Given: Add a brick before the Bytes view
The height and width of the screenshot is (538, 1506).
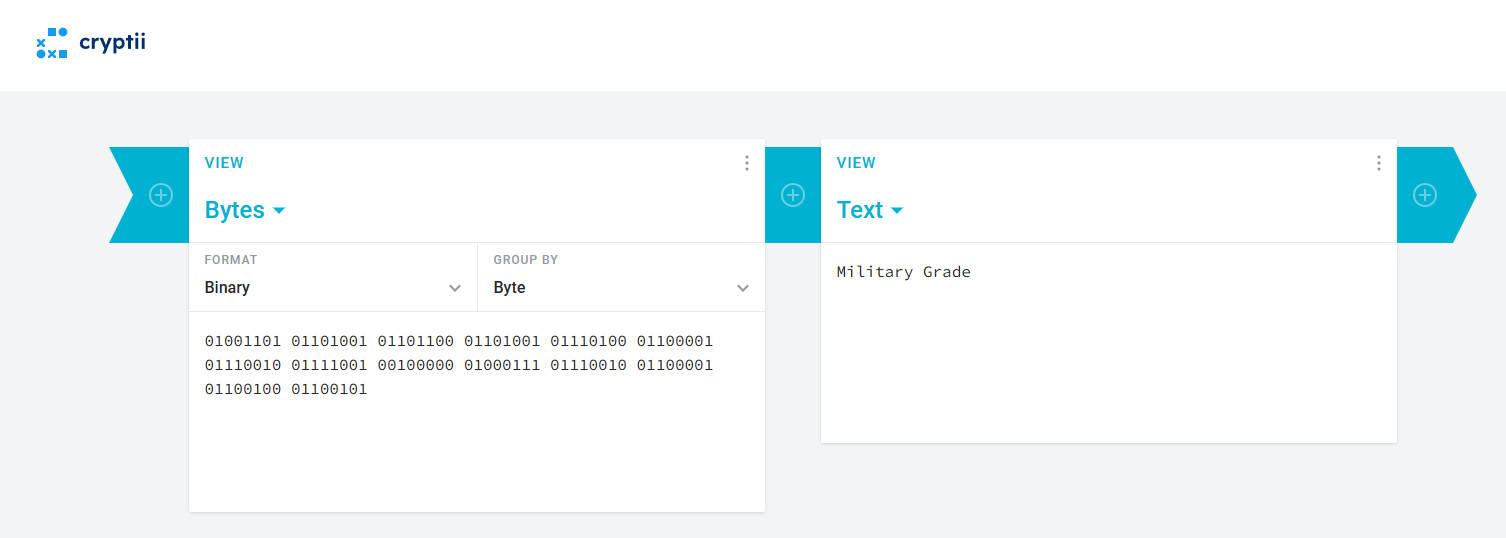Looking at the screenshot, I should [161, 195].
